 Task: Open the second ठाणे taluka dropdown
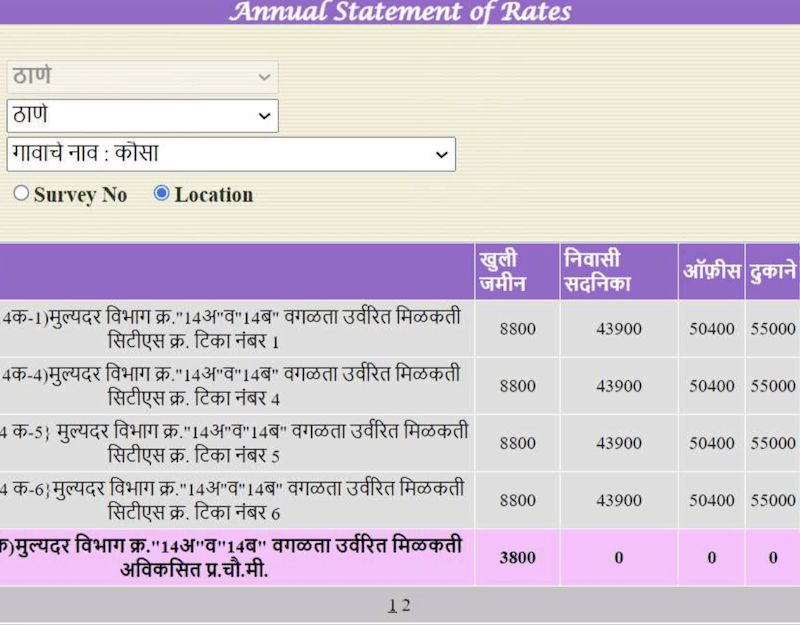pos(142,116)
